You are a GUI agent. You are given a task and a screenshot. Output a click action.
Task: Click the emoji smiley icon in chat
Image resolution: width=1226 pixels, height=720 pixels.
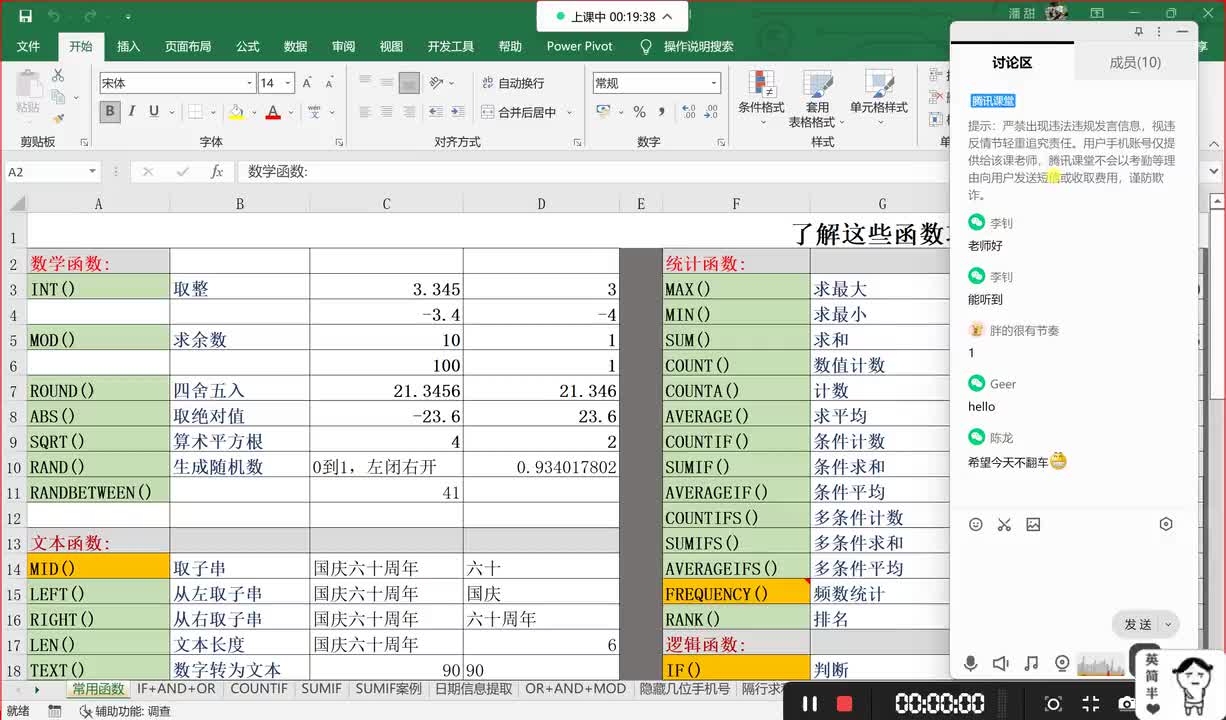coord(976,524)
